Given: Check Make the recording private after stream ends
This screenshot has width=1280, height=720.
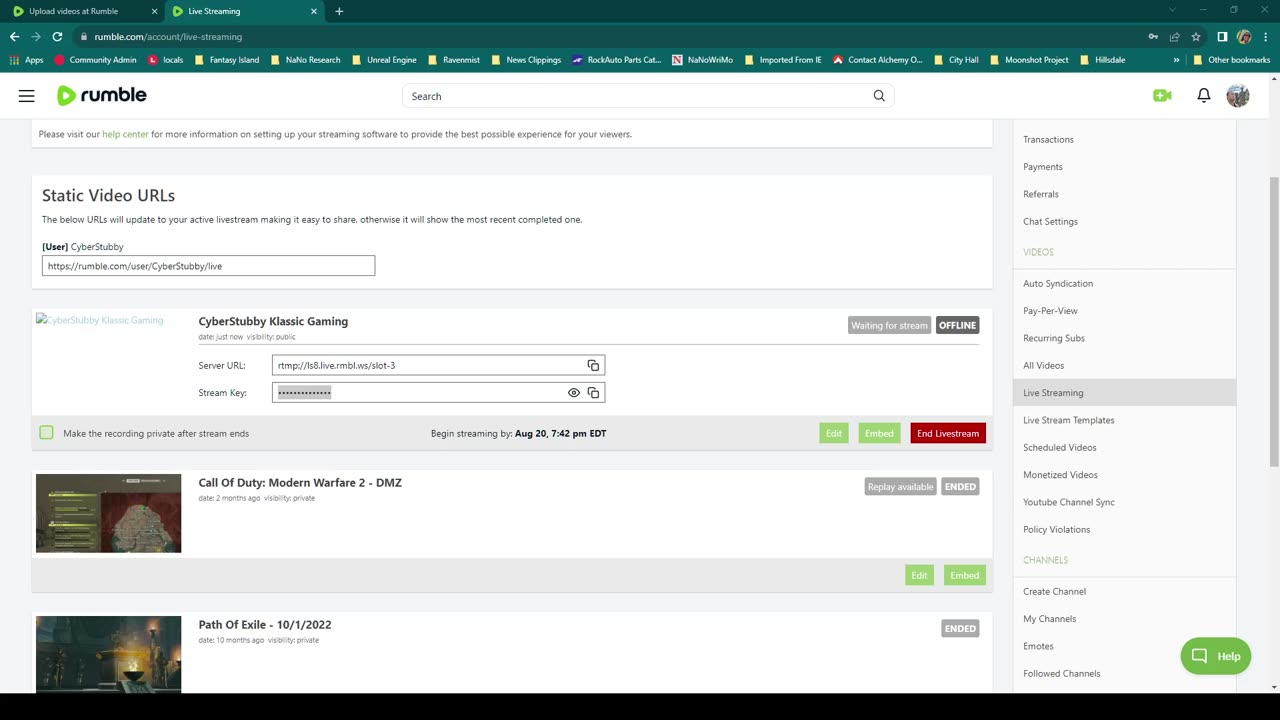Looking at the screenshot, I should tap(46, 433).
